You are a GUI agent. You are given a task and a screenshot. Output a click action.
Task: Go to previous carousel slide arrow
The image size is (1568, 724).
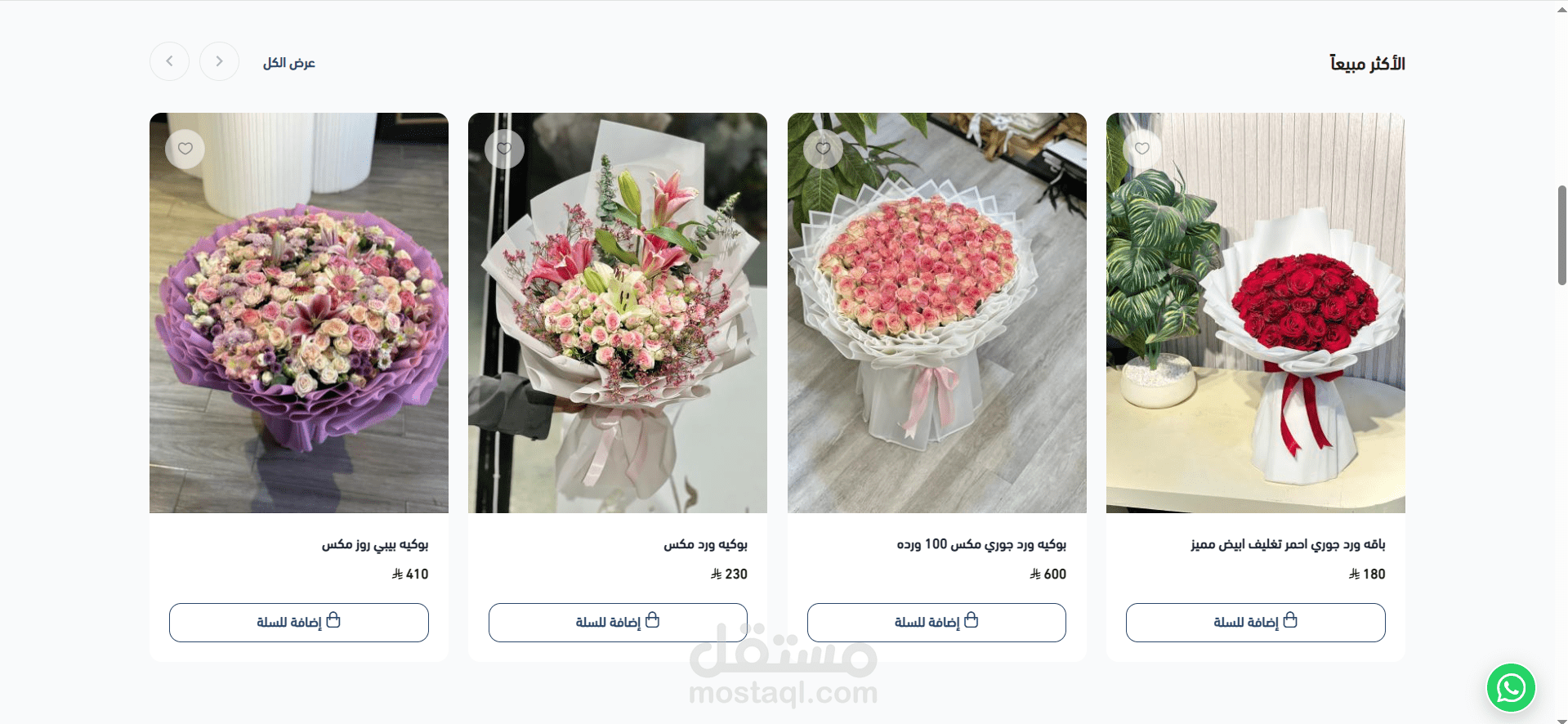(x=169, y=61)
